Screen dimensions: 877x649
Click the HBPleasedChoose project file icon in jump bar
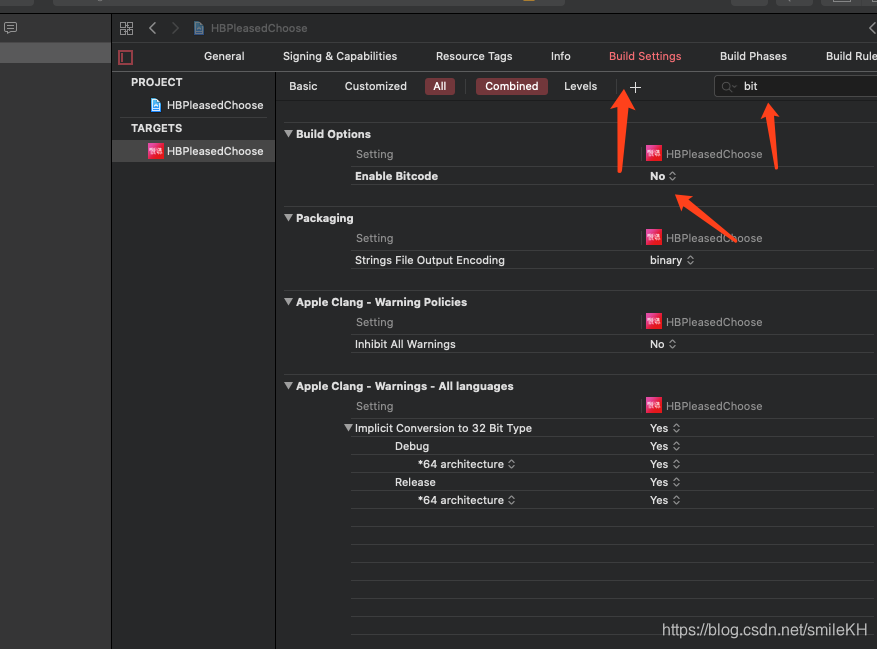(x=199, y=28)
